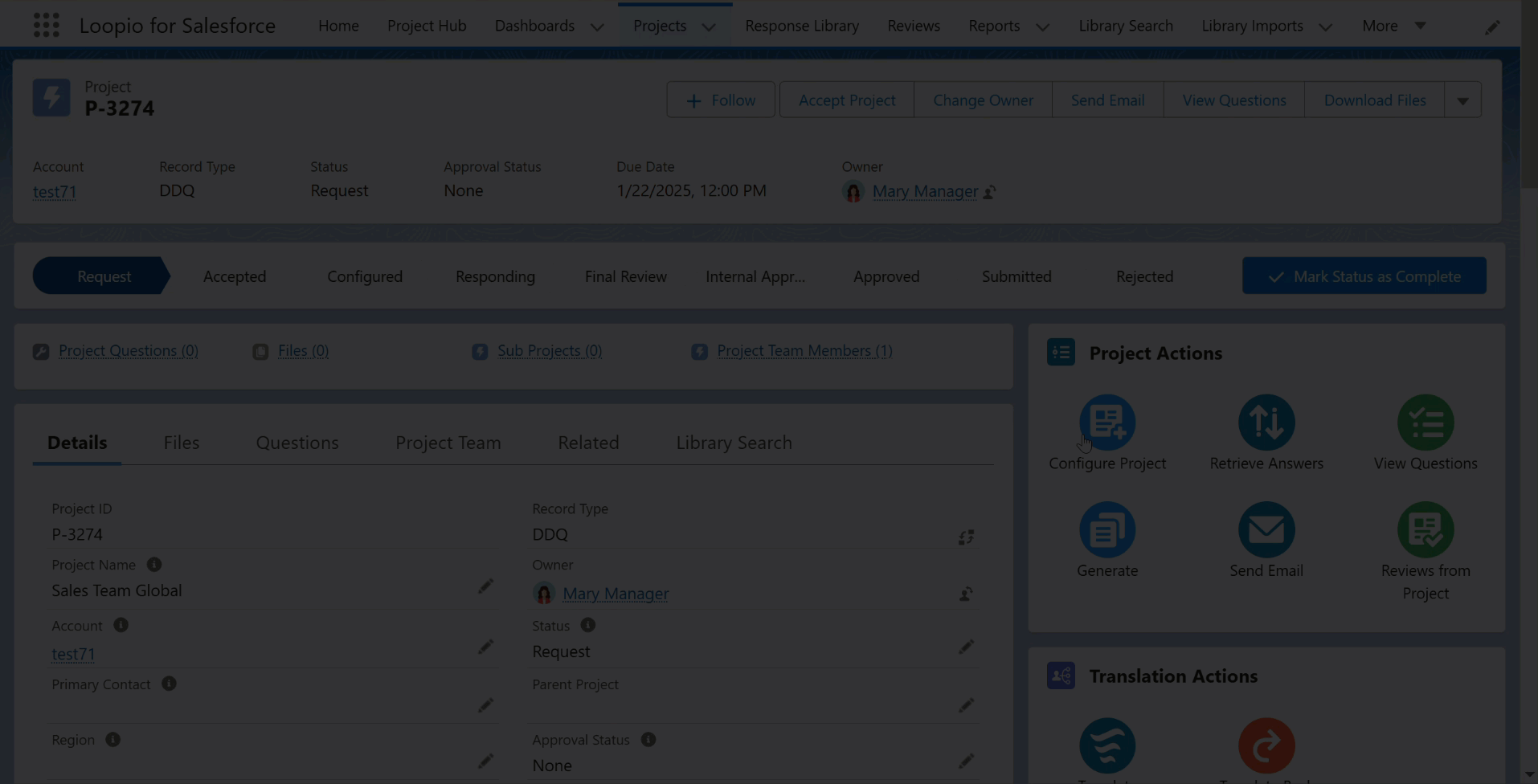Click info icon next to Approval Status label

pyautogui.click(x=648, y=739)
